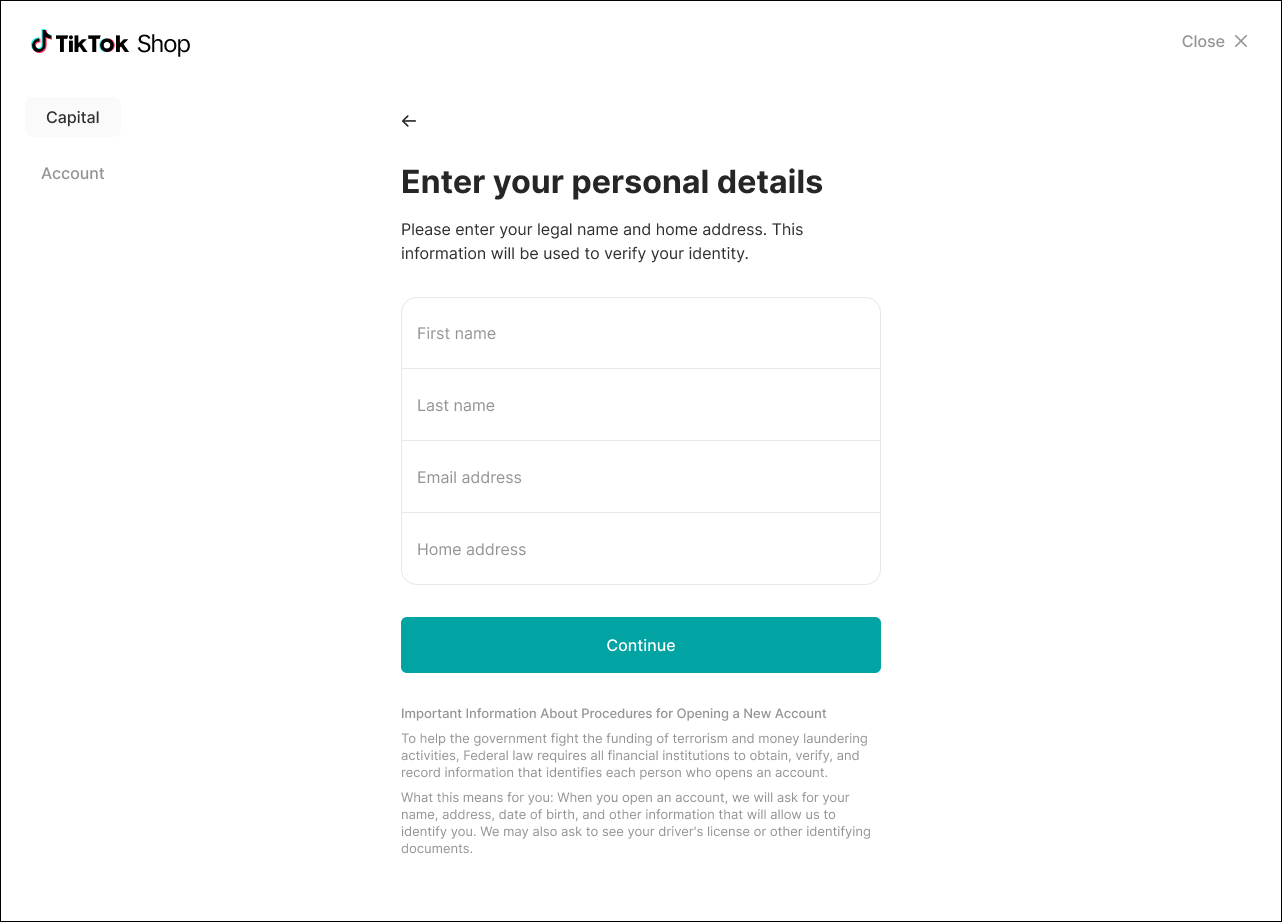Select the Email address input field
Image resolution: width=1282 pixels, height=922 pixels.
[x=640, y=477]
